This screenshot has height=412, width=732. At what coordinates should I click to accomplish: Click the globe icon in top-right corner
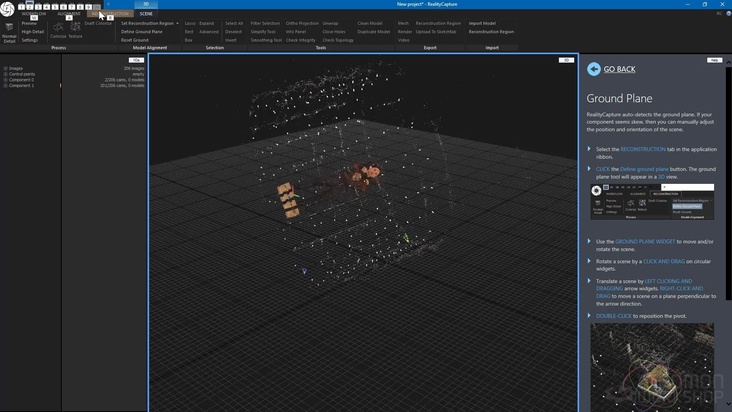[x=728, y=14]
